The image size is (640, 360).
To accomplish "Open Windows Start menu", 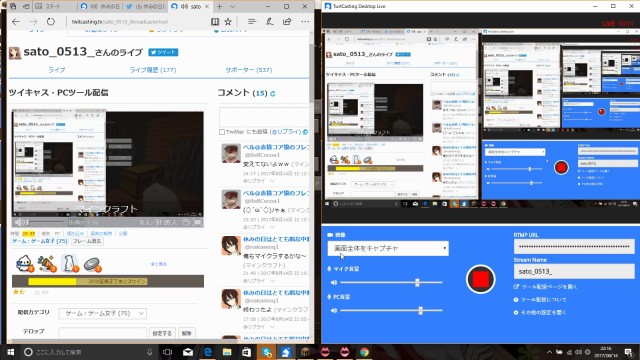I will tap(11, 352).
